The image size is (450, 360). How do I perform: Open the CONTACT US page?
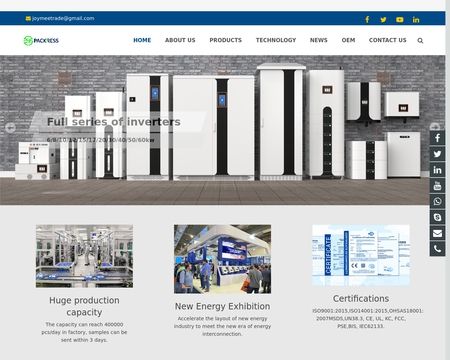[388, 40]
